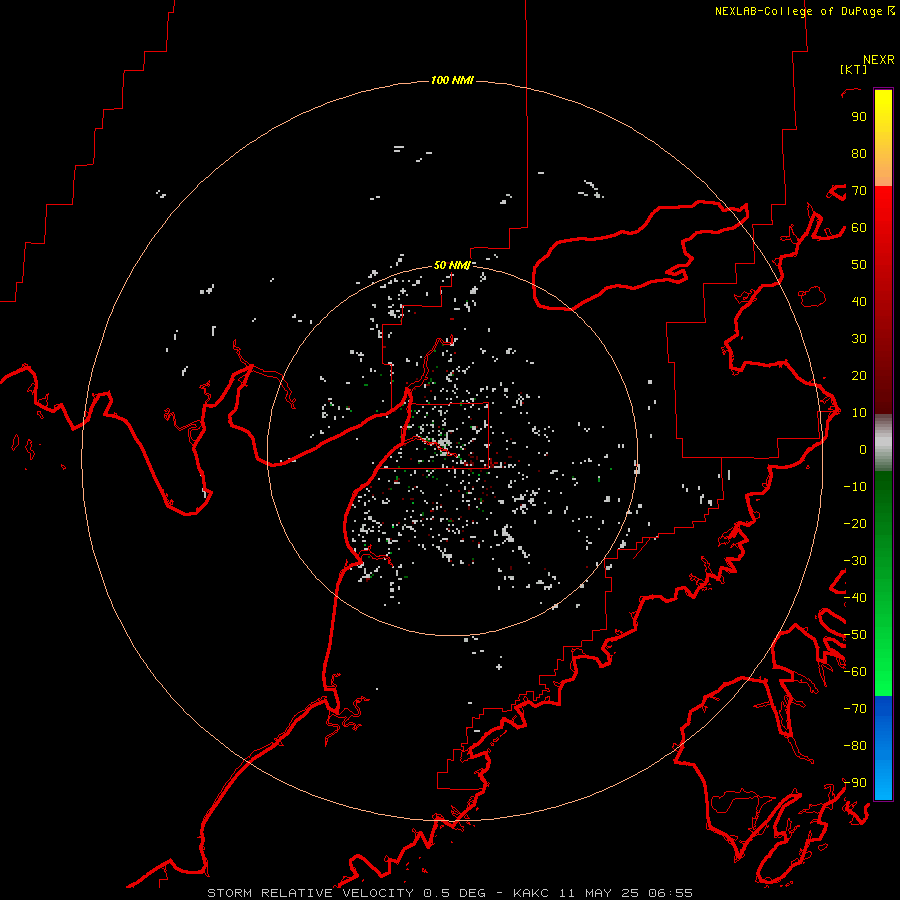Image resolution: width=900 pixels, height=900 pixels.
Task: Click the -40 value on velocity scale
Action: (x=855, y=598)
